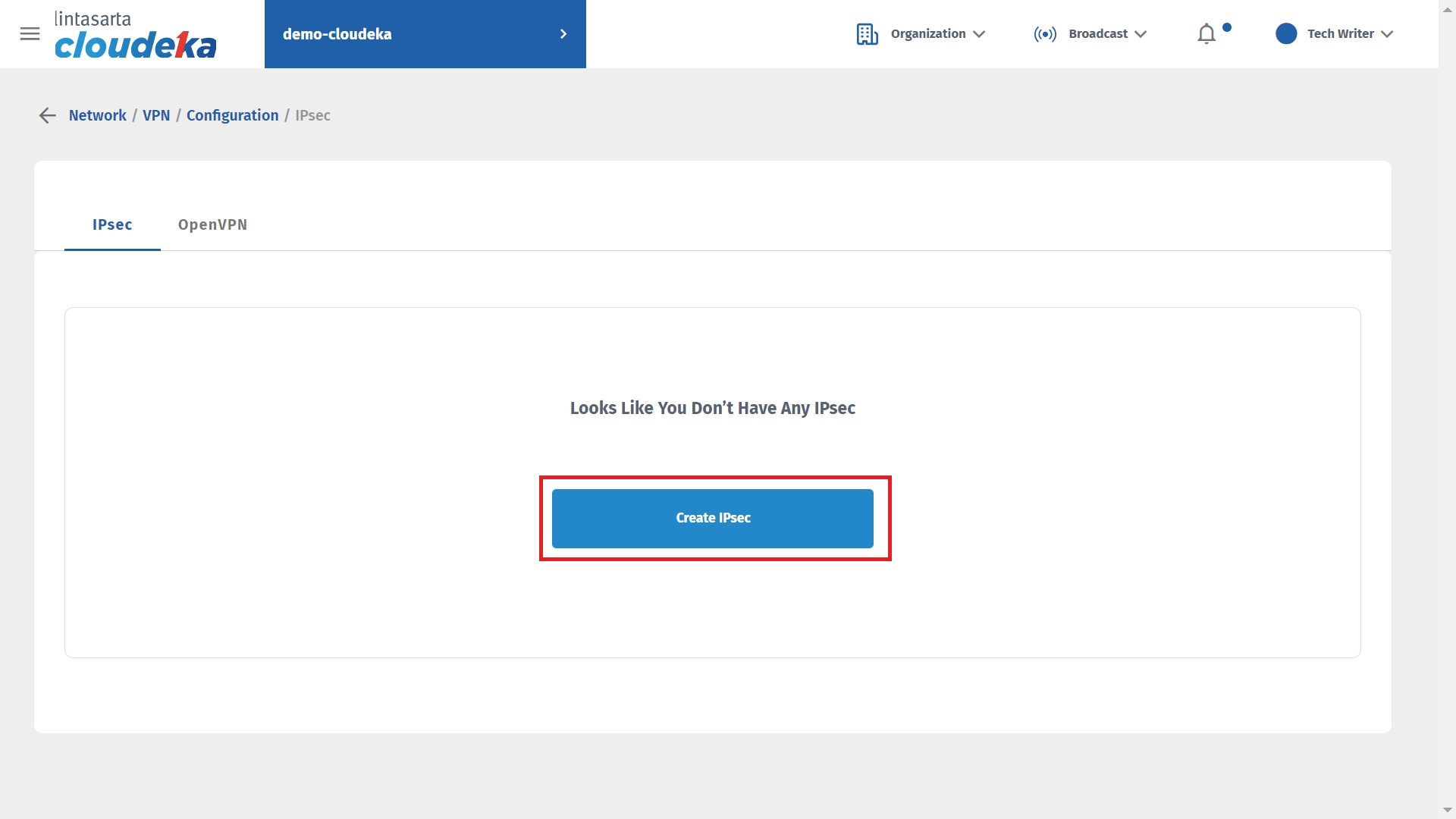The height and width of the screenshot is (819, 1456).
Task: Open the hamburger navigation menu
Action: coord(30,34)
